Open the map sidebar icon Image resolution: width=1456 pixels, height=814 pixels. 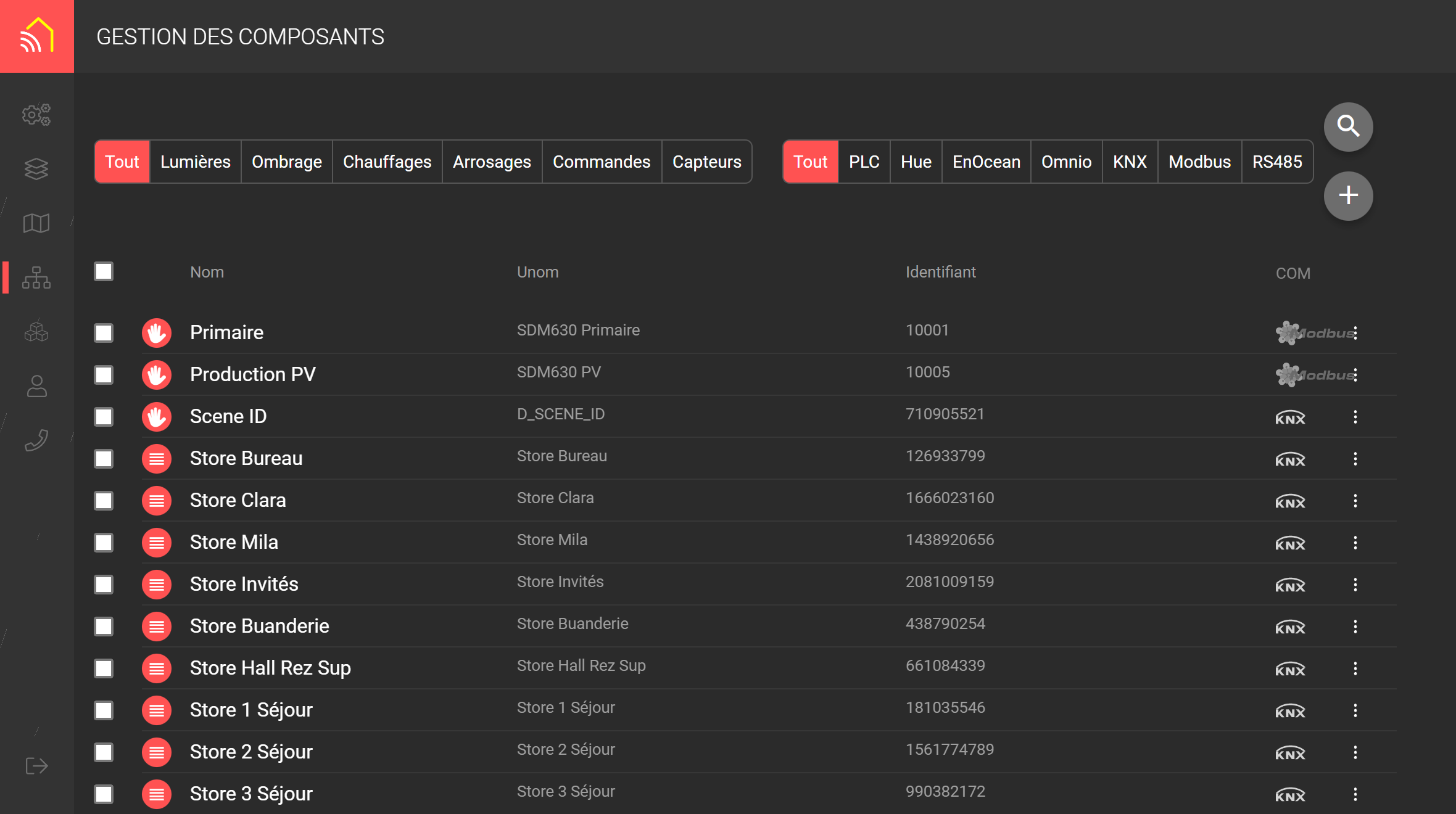point(36,223)
